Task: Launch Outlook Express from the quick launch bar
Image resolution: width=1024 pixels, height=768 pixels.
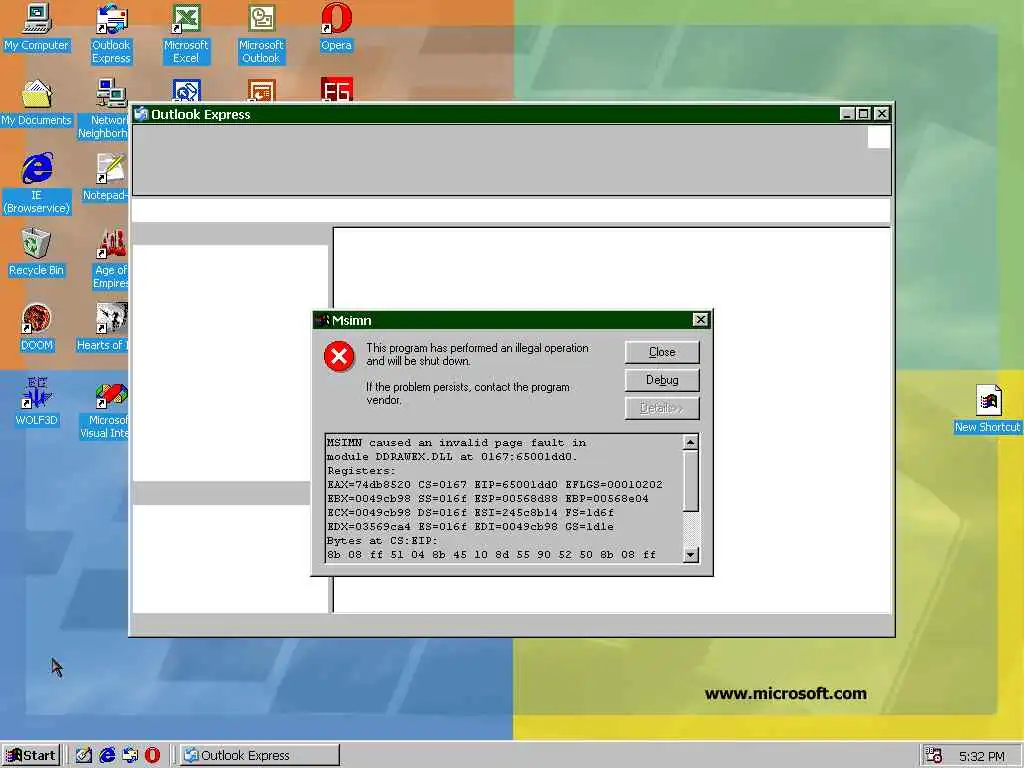Action: (130, 756)
